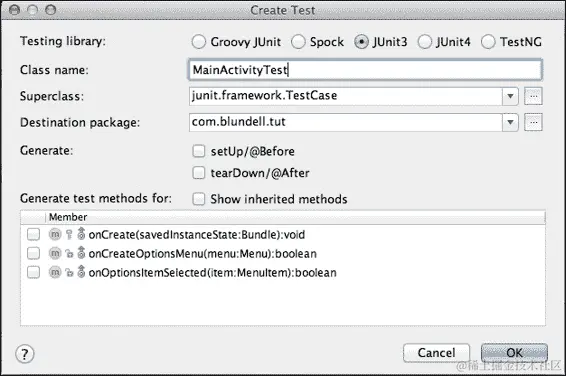Click the method icon beside onCreateOptionsMenu
Viewport: 566px width, 376px height.
(x=55, y=253)
